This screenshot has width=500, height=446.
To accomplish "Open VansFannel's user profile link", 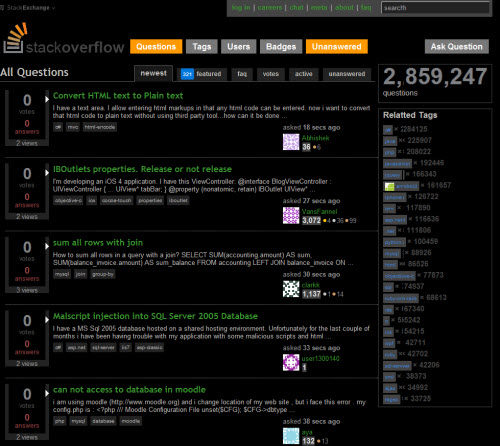I will [x=319, y=211].
